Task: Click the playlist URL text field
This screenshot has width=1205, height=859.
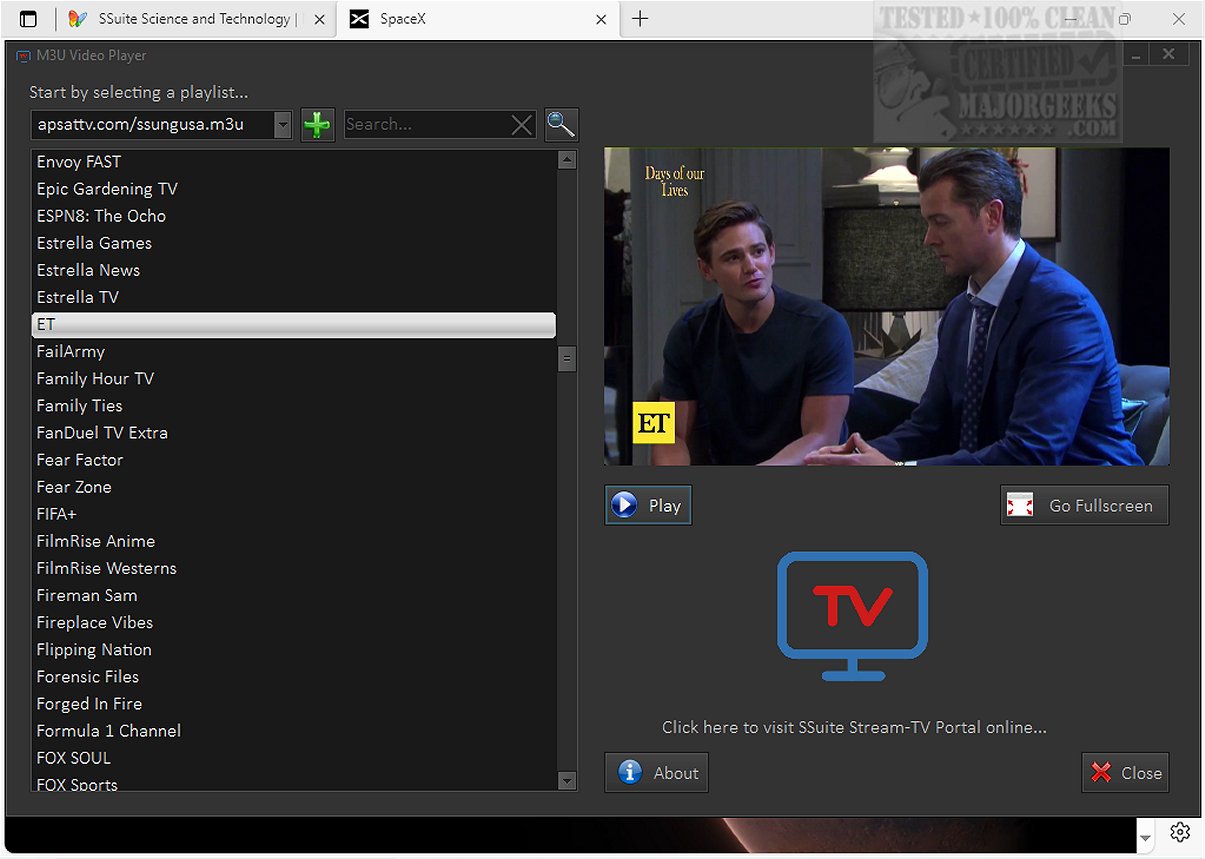Action: click(153, 125)
